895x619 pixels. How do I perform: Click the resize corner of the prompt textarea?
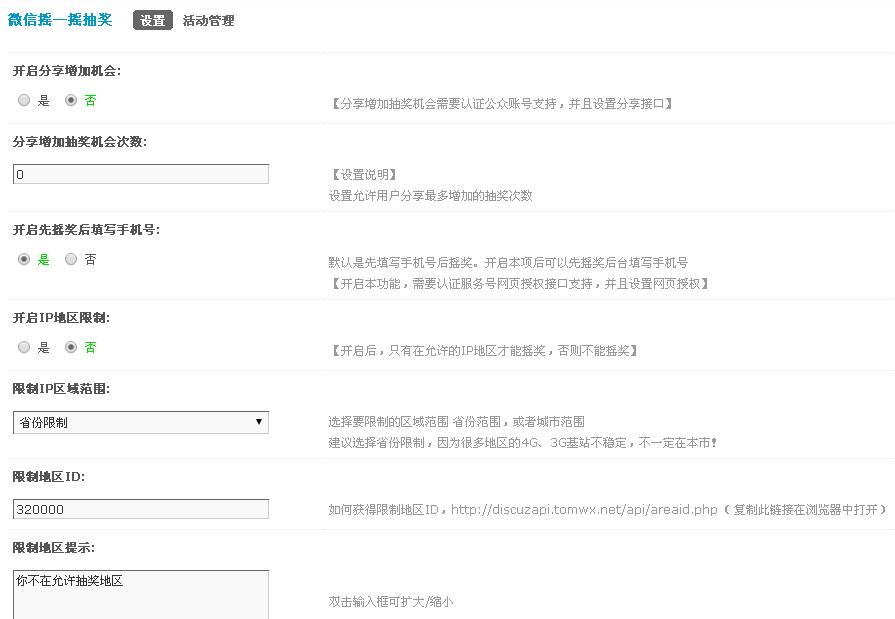click(265, 615)
